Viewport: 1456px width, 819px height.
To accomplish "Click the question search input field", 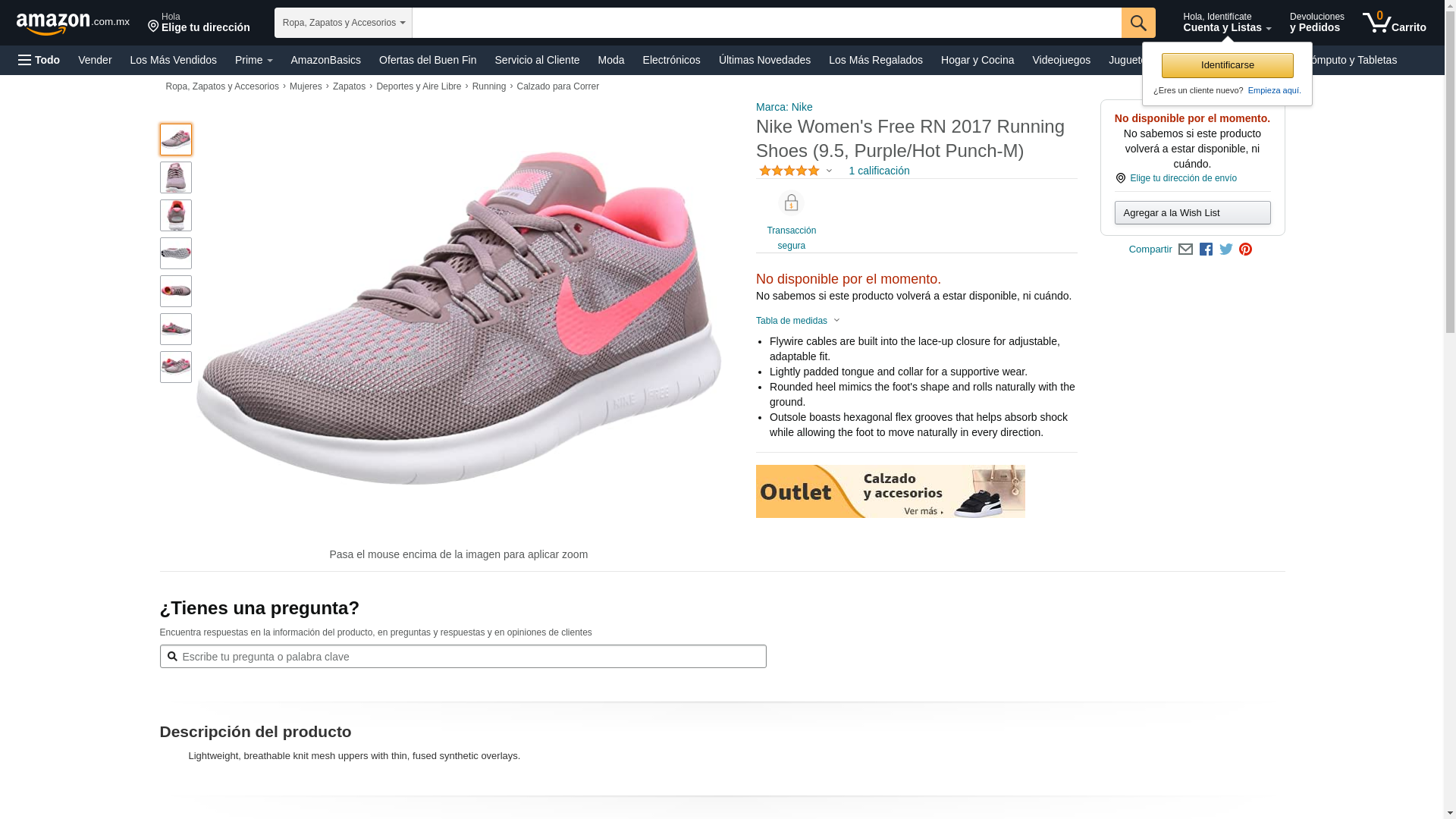I will 463,657.
